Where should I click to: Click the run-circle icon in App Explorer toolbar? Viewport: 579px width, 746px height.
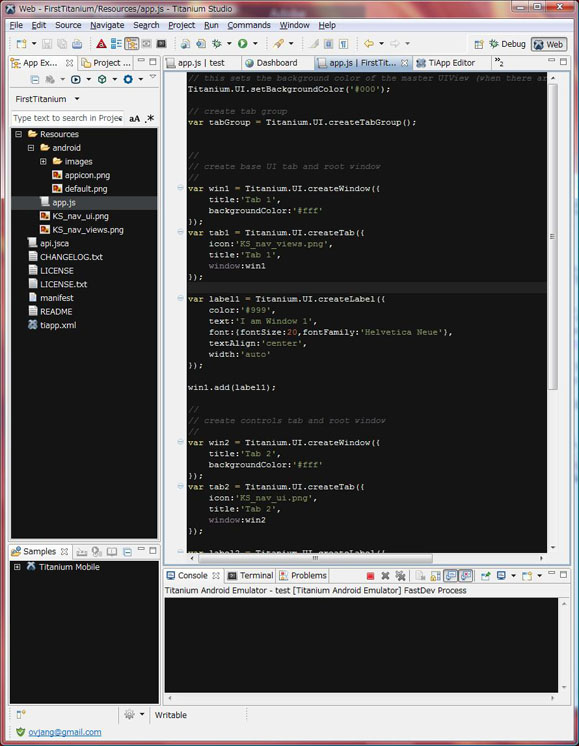[x=76, y=79]
